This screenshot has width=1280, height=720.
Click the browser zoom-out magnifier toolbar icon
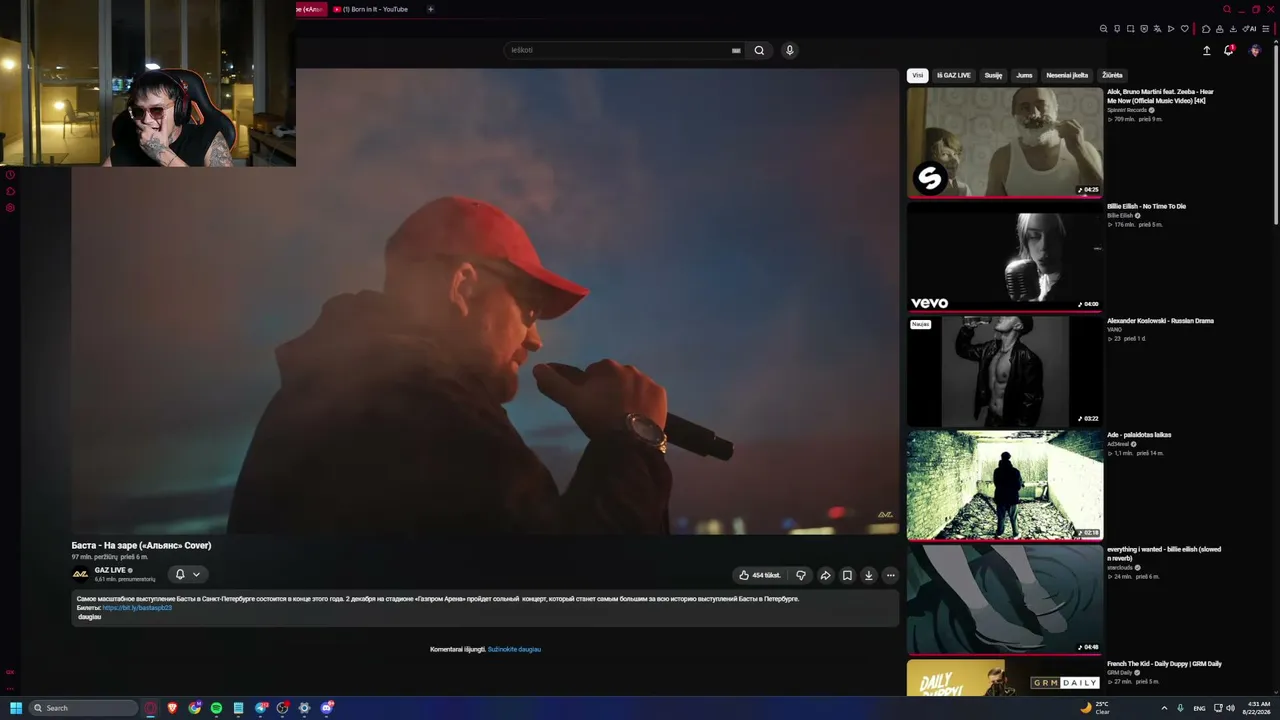[1104, 29]
